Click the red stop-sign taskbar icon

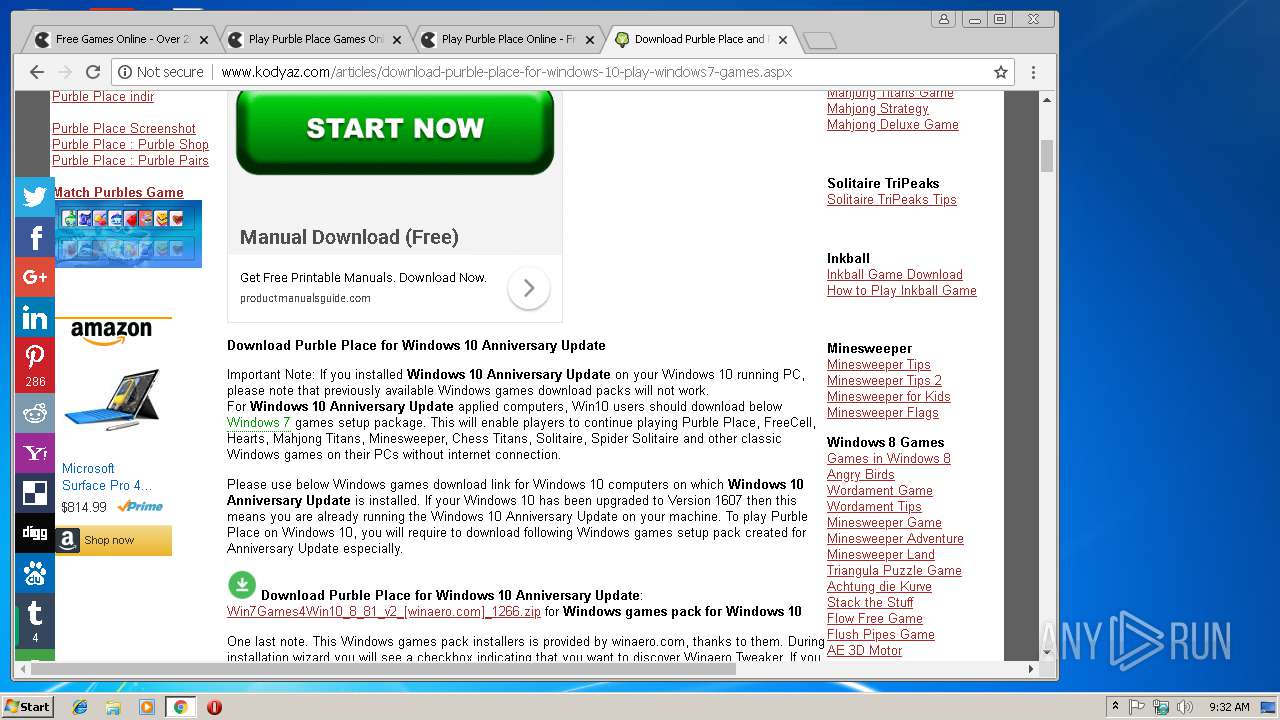pyautogui.click(x=214, y=707)
